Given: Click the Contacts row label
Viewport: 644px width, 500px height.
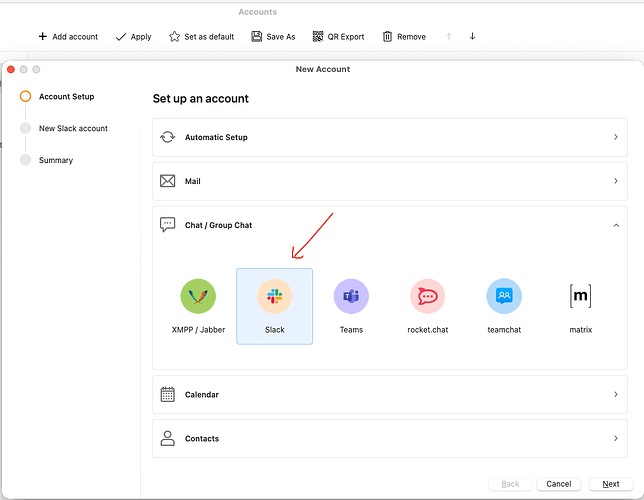Looking at the screenshot, I should (x=202, y=439).
